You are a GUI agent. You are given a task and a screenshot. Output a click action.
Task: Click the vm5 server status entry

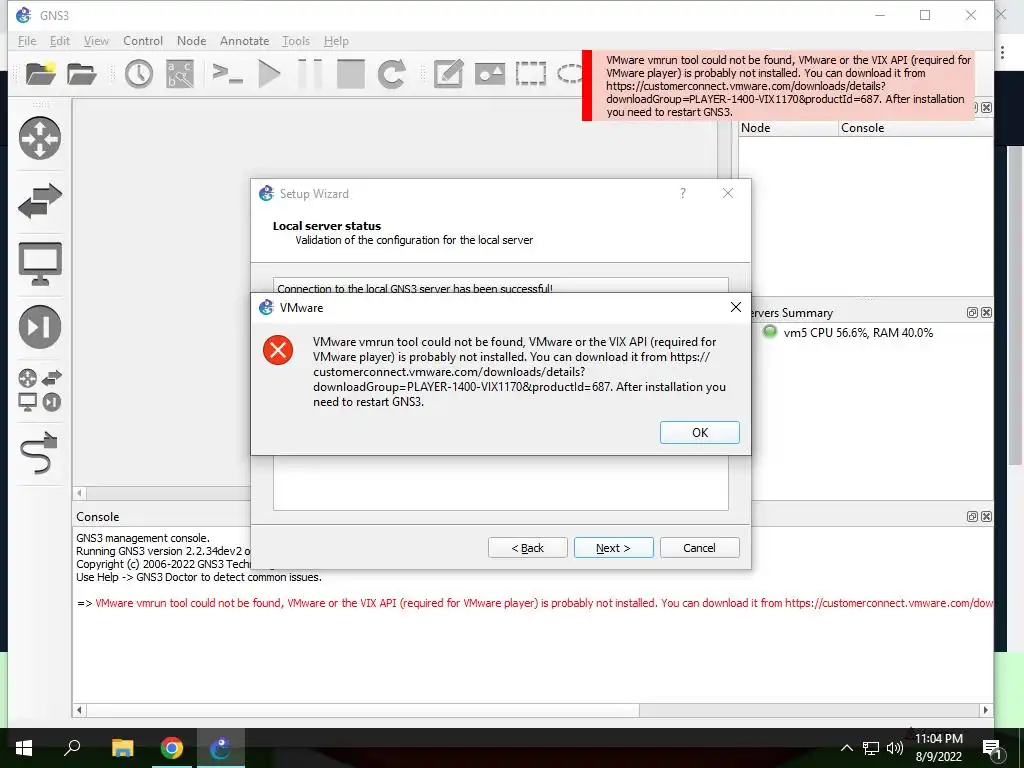click(x=848, y=332)
